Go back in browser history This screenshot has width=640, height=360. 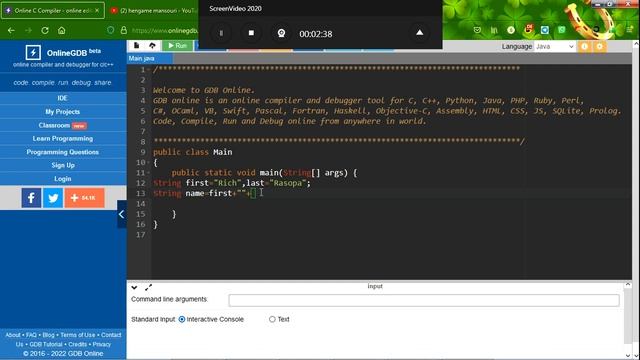coord(11,30)
